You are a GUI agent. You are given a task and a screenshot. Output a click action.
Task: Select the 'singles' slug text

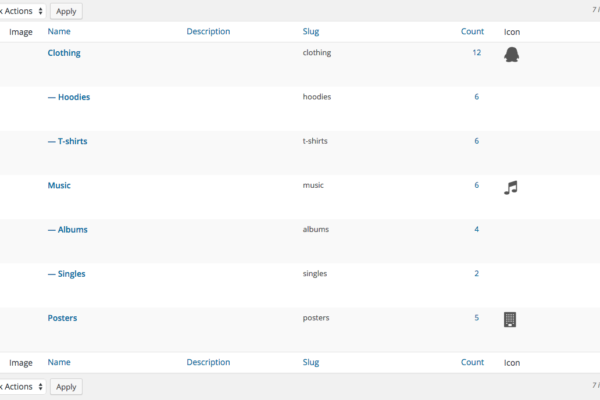coord(315,274)
